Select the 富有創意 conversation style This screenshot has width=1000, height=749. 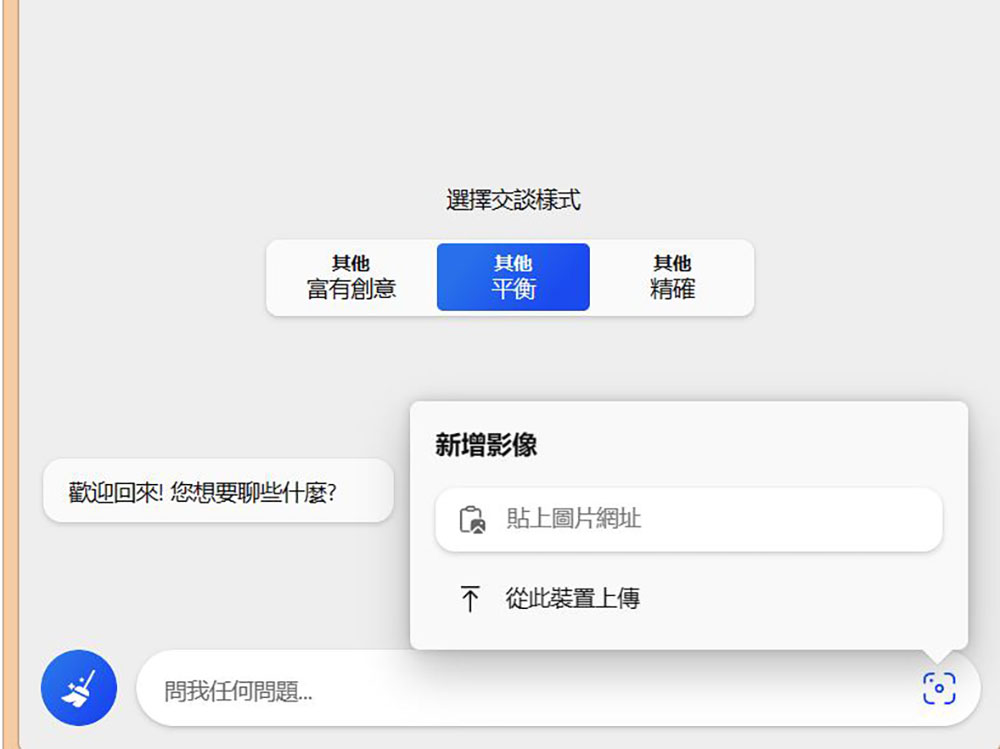tap(351, 278)
